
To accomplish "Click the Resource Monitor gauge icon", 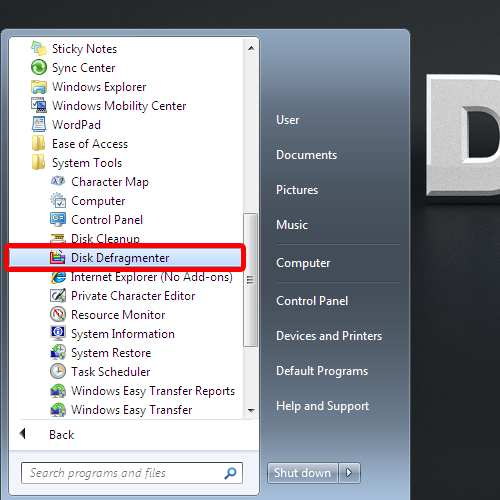I will pos(58,315).
